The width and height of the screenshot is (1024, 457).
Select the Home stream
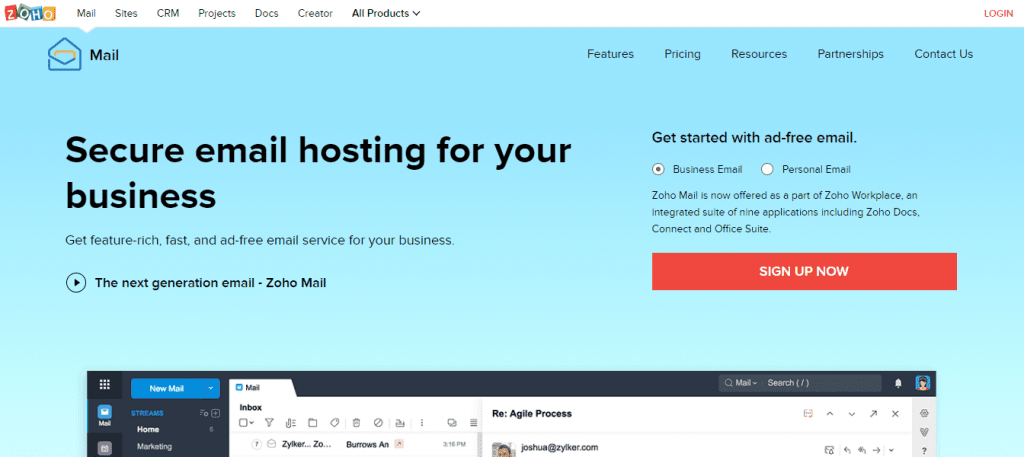(148, 430)
